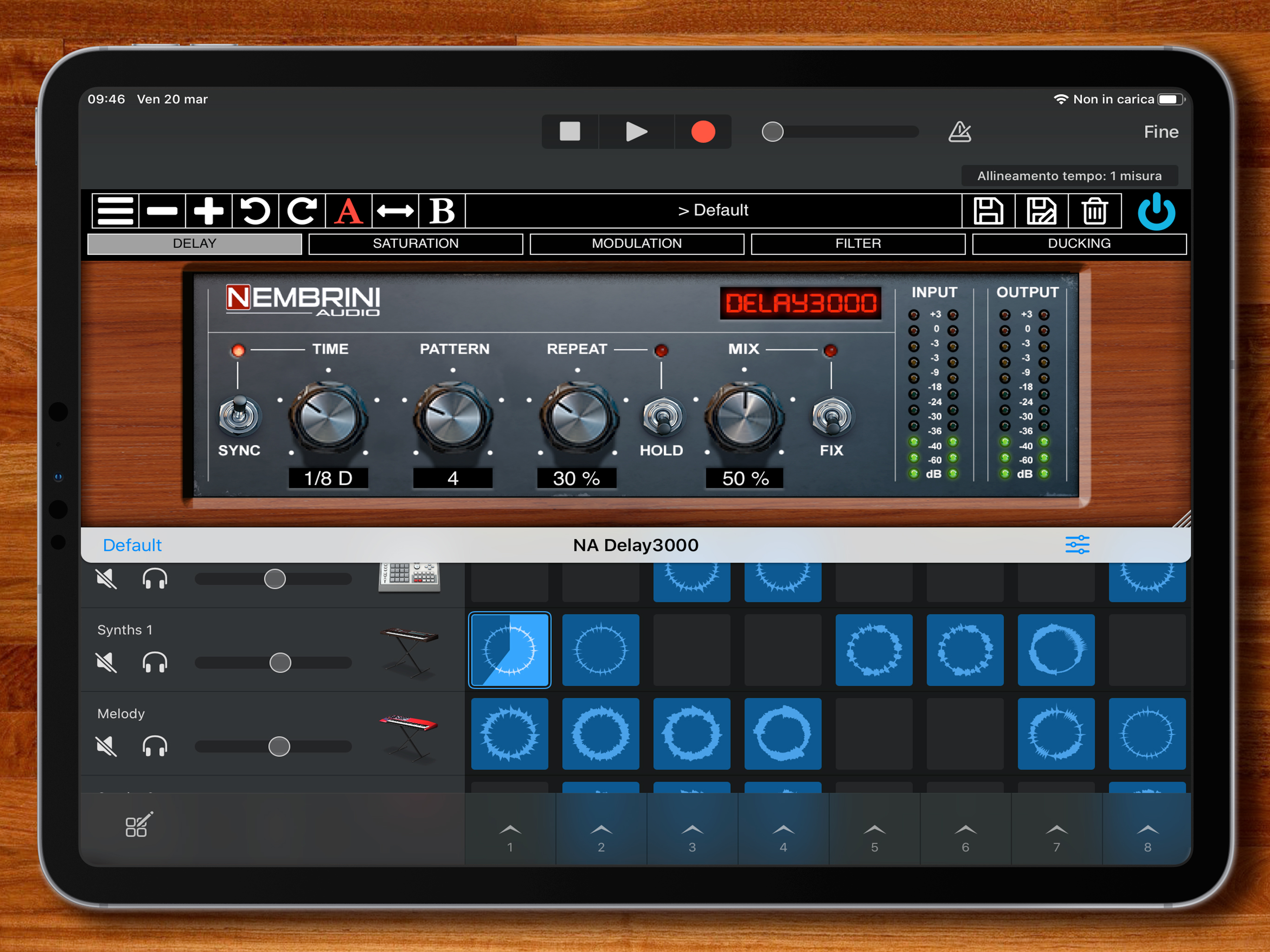Open the metronome settings
Viewport: 1270px width, 952px height.
(959, 132)
